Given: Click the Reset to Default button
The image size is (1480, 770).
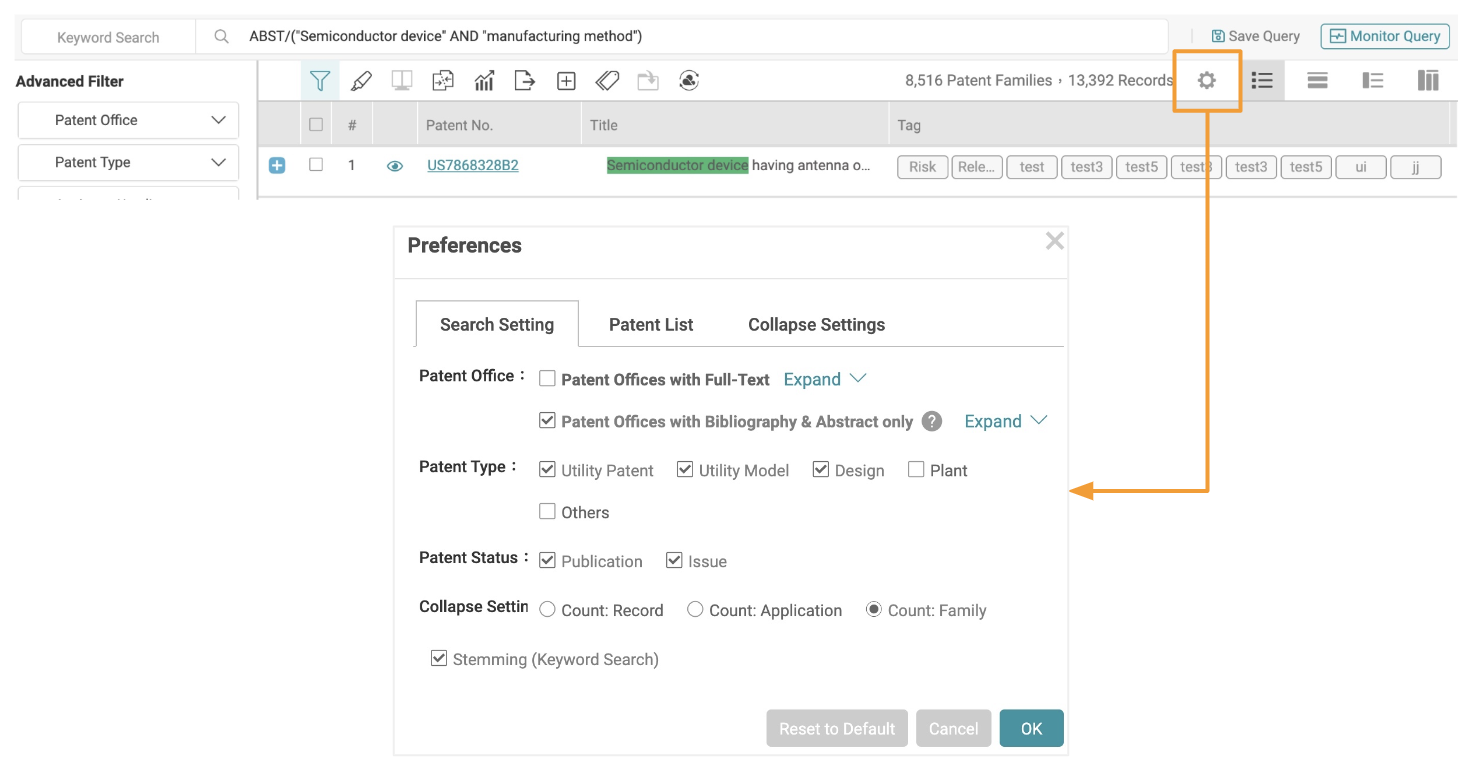Looking at the screenshot, I should (837, 728).
